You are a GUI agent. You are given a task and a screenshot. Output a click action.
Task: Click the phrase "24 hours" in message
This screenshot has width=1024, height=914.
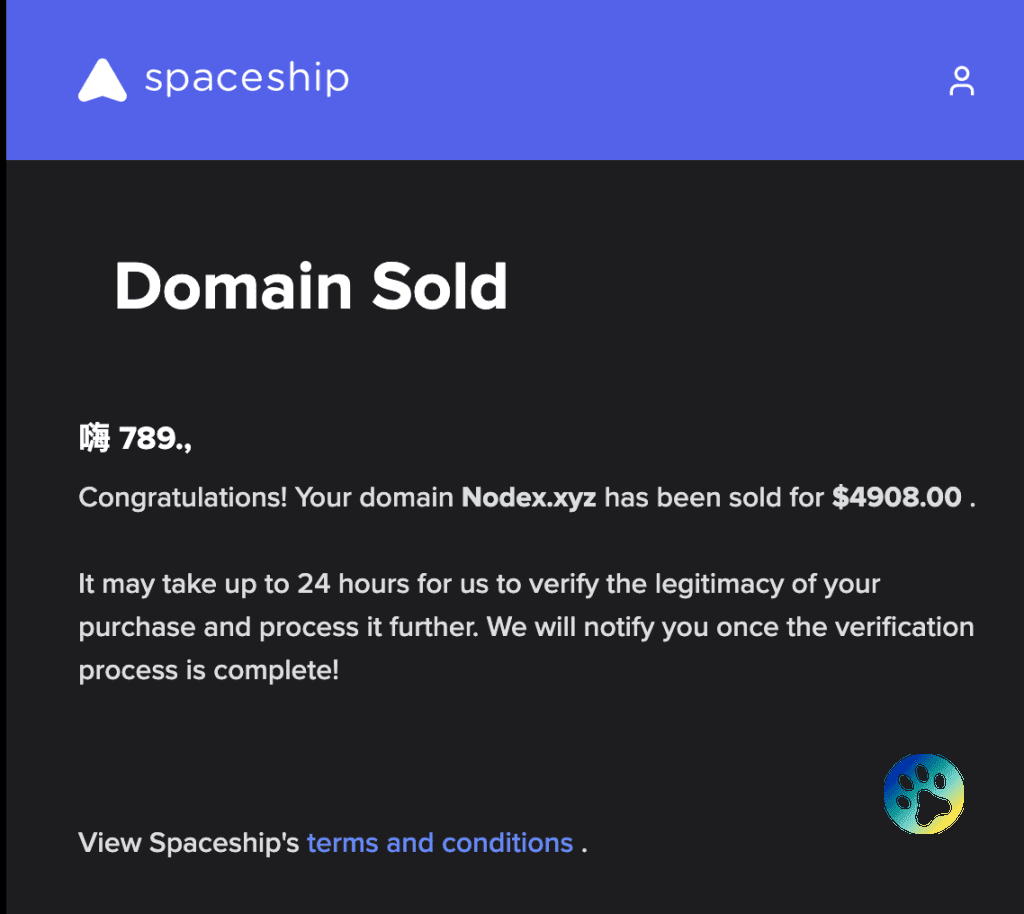tap(339, 584)
